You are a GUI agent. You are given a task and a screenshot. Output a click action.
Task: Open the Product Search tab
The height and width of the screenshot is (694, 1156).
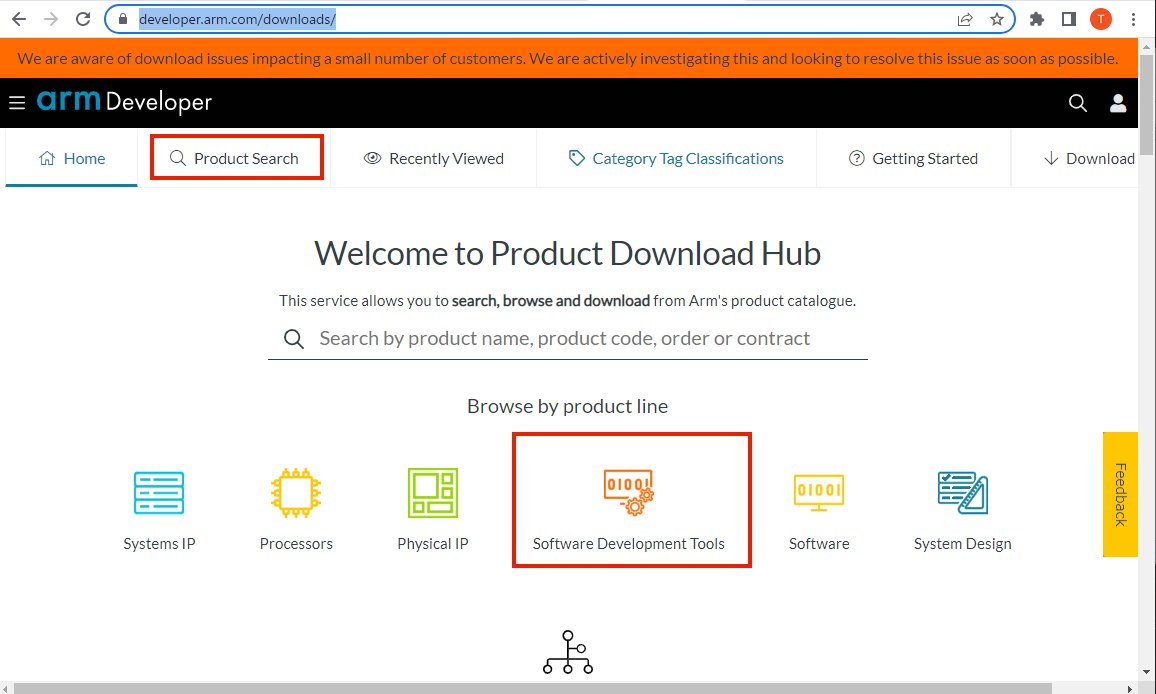(236, 159)
